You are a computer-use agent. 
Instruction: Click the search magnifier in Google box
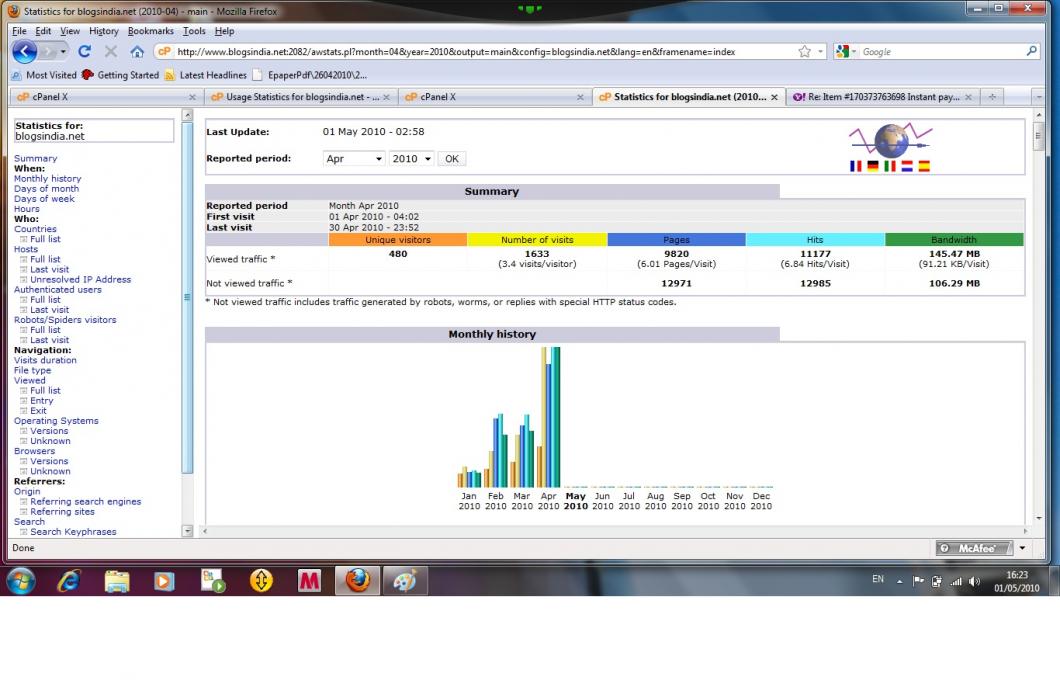click(1032, 52)
